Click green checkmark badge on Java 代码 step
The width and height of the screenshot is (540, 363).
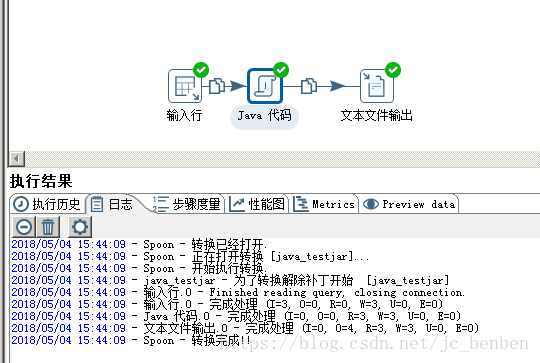(x=281, y=70)
